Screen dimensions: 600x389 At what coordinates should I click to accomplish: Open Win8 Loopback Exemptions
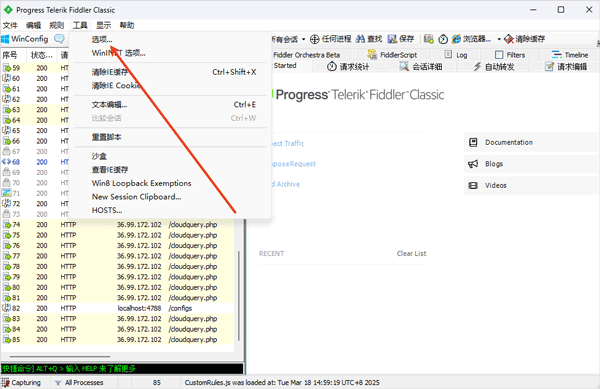(141, 183)
